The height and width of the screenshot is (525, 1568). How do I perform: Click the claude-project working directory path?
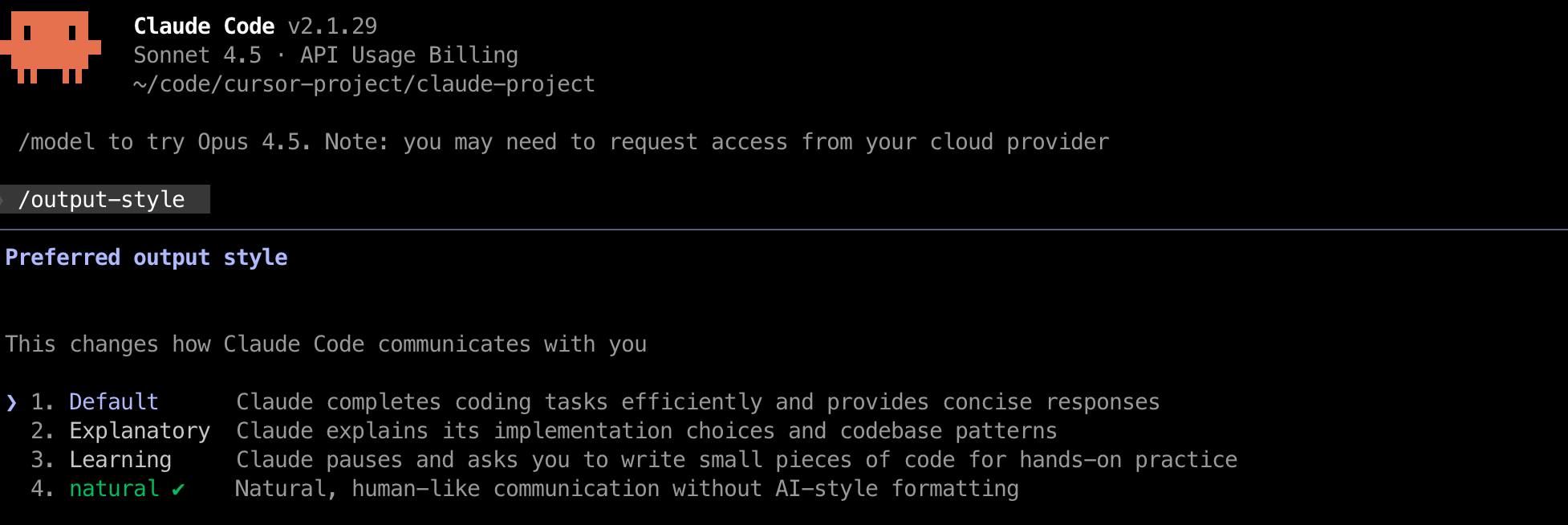click(364, 84)
